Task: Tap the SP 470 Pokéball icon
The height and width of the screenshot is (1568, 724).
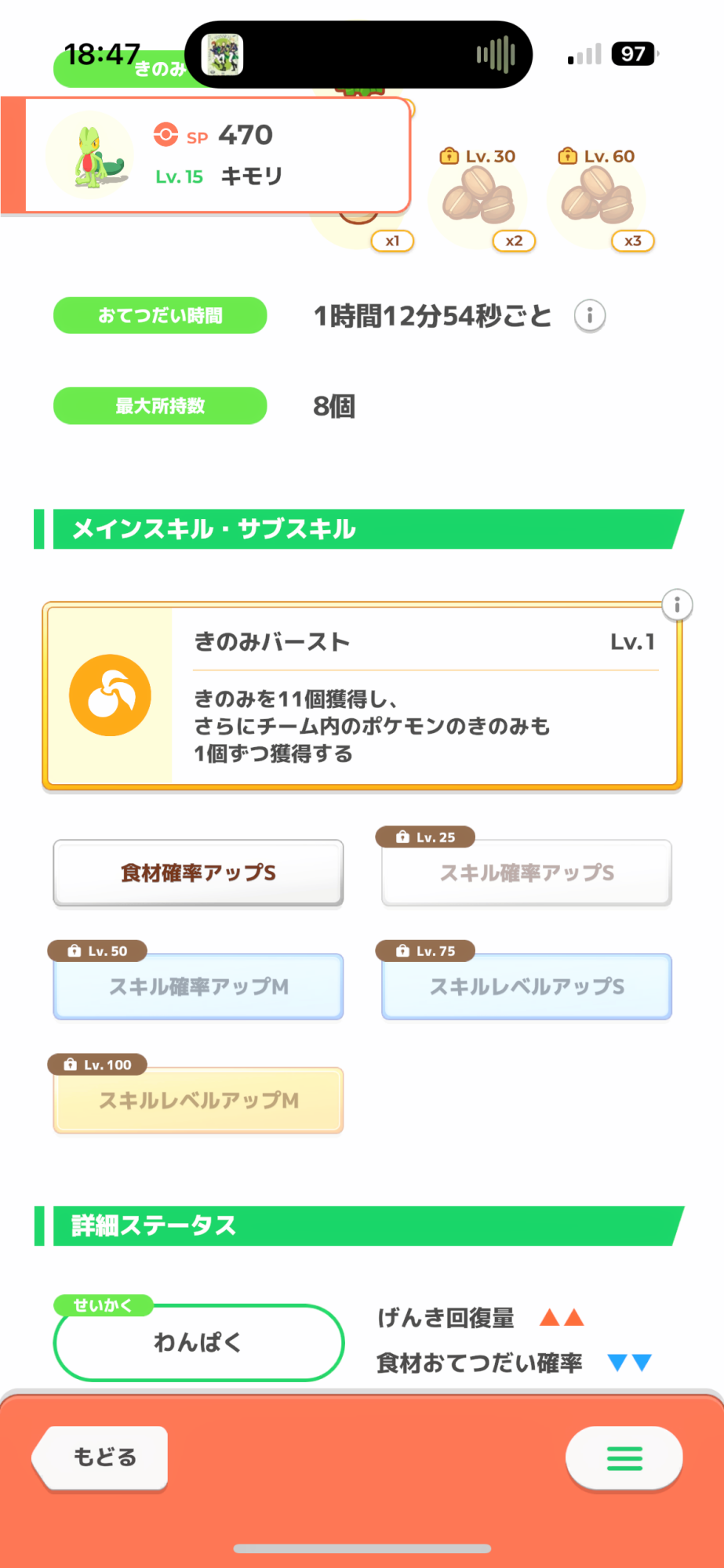Action: [166, 135]
